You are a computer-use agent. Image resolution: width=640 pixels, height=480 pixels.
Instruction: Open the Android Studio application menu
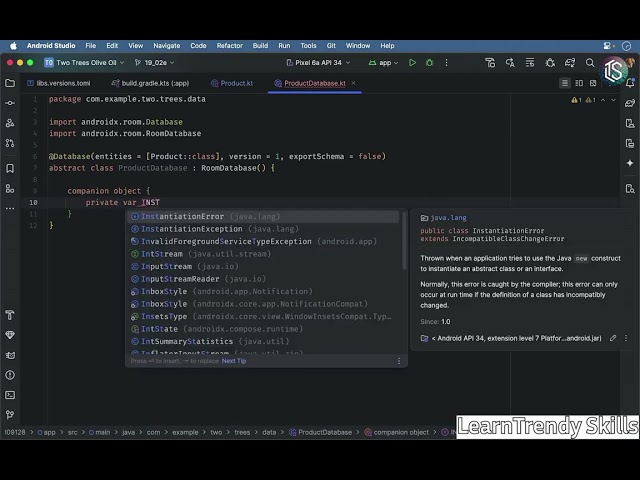pos(51,46)
